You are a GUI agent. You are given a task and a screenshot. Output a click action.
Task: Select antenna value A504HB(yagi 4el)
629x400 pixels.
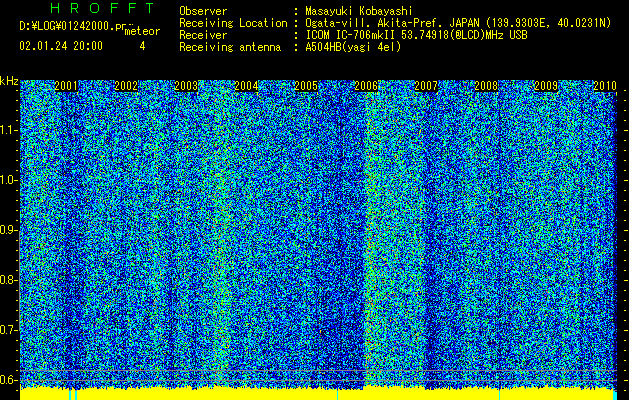click(x=353, y=47)
